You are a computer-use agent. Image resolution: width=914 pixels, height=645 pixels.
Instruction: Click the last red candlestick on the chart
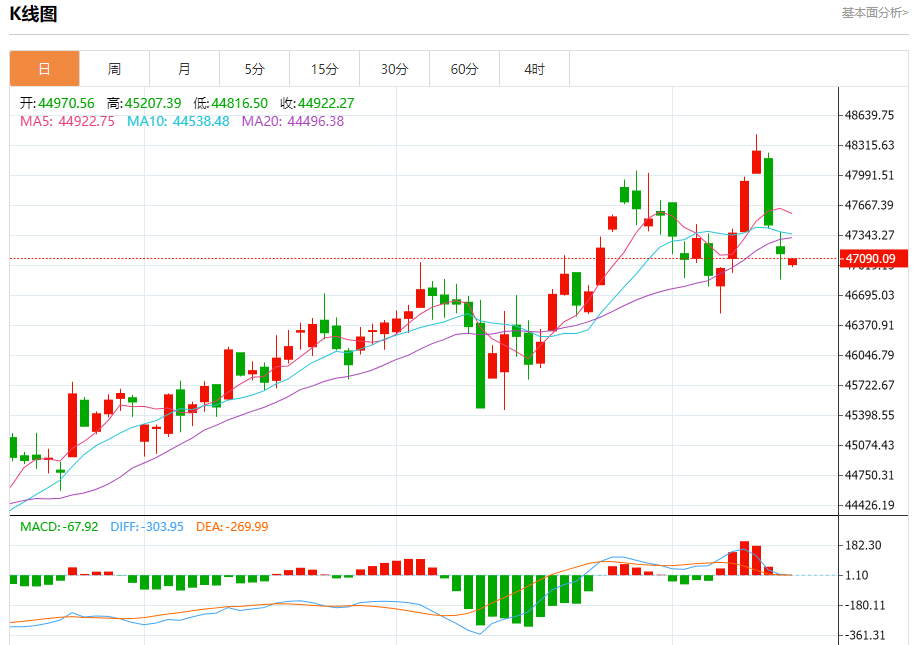click(792, 262)
